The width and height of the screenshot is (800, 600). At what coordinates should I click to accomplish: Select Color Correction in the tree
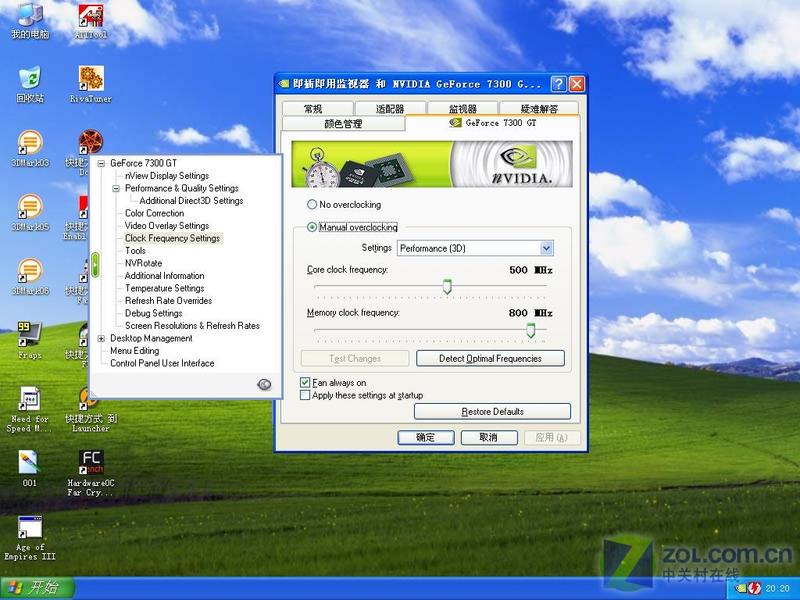[154, 213]
